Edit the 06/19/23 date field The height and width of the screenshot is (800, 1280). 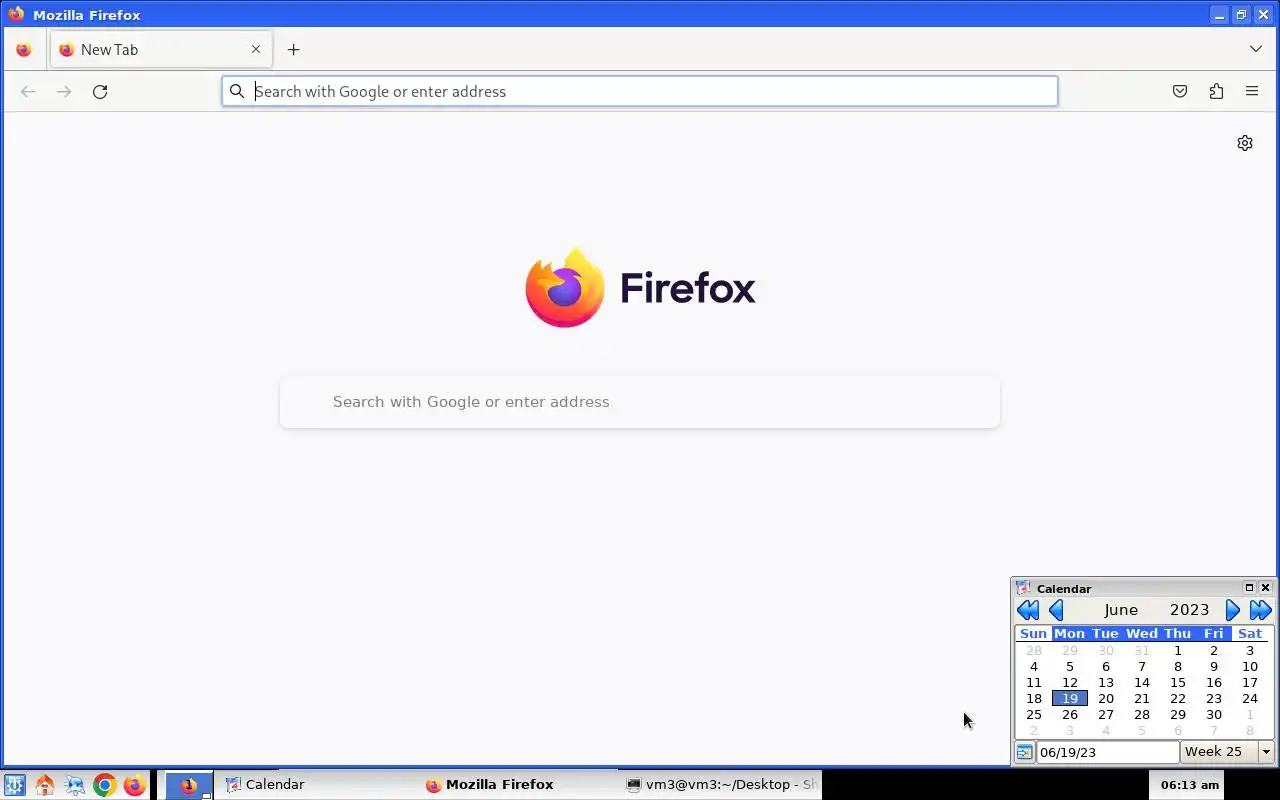pos(1108,752)
